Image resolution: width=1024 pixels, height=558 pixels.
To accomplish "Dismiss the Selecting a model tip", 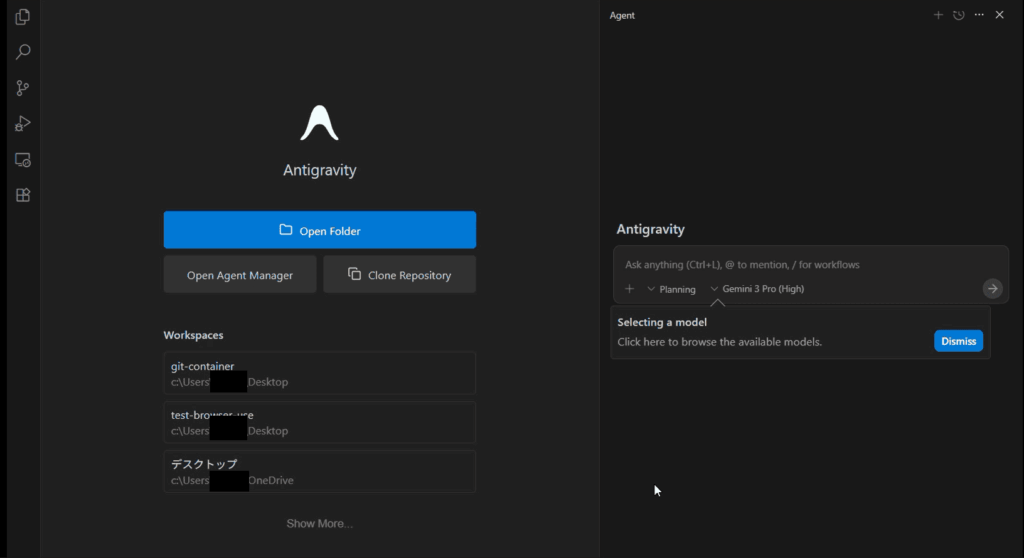I will tap(958, 341).
